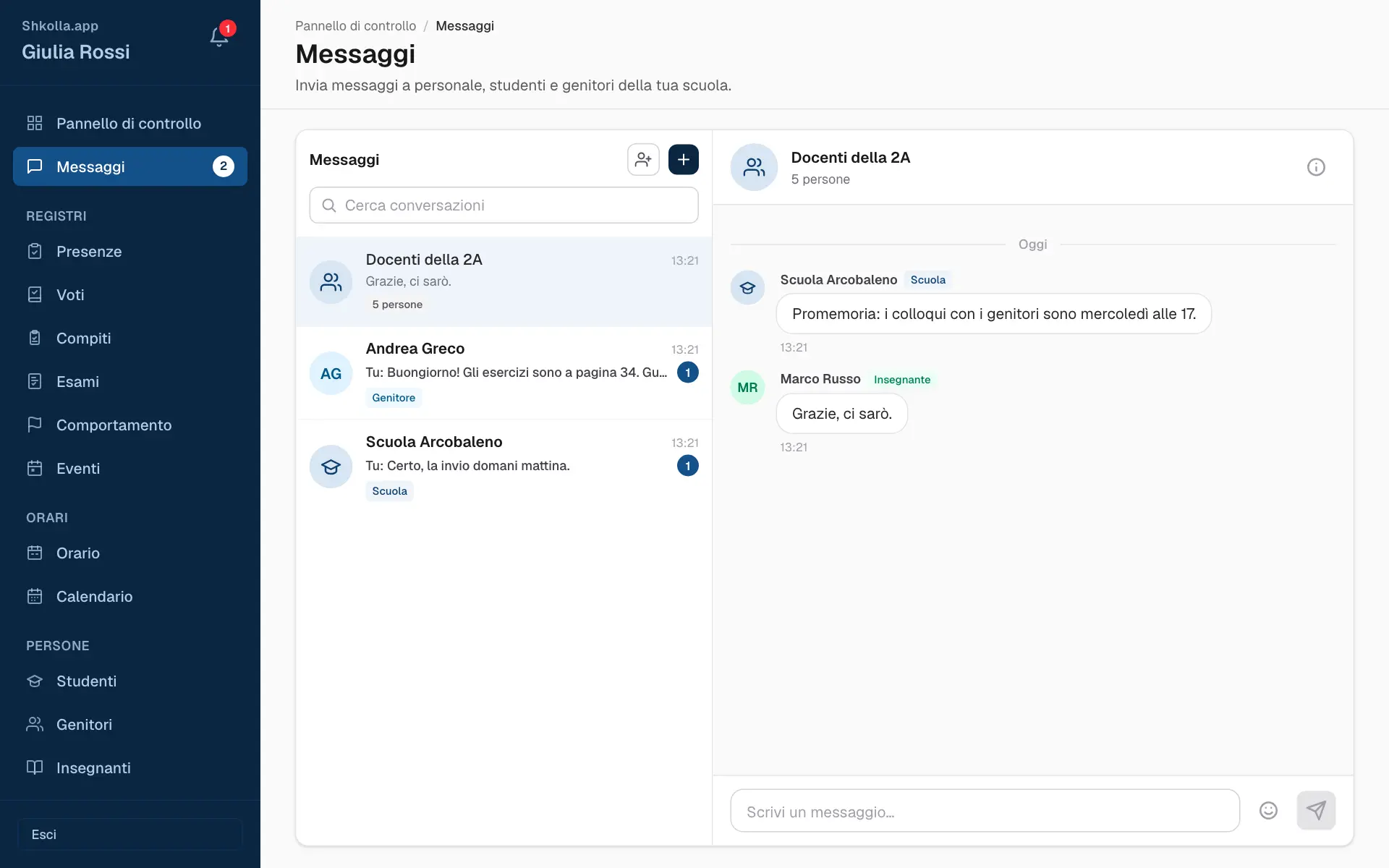Viewport: 1389px width, 868px height.
Task: Navigate to Comportamento
Action: (x=130, y=425)
